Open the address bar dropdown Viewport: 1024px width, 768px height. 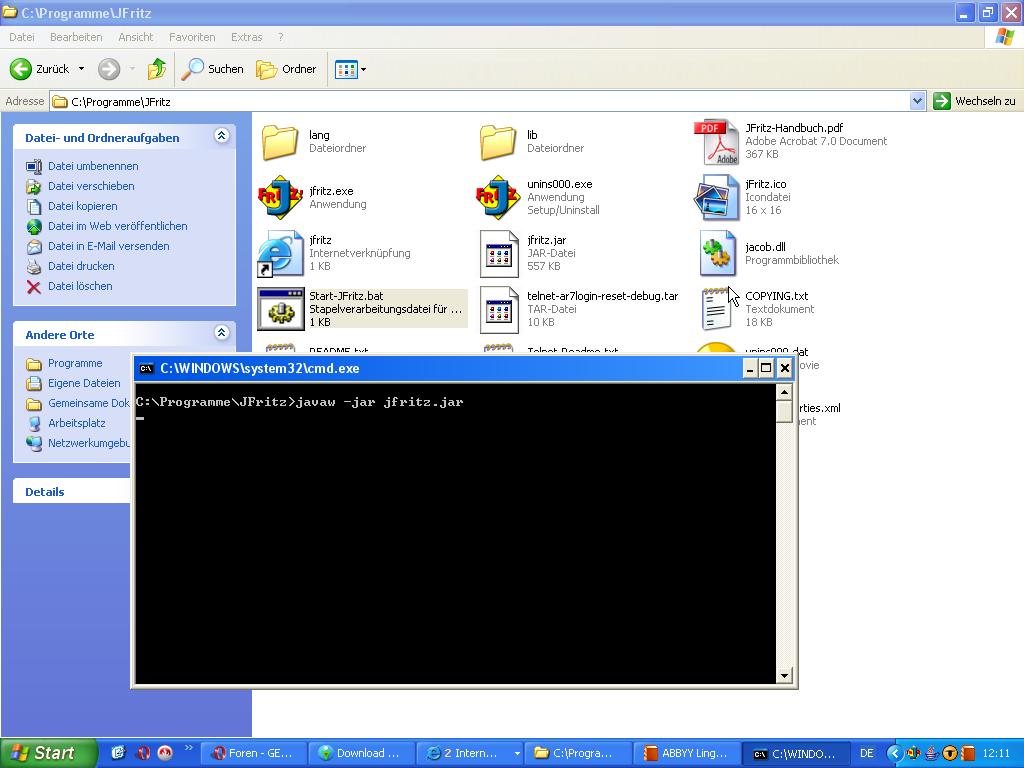[917, 101]
